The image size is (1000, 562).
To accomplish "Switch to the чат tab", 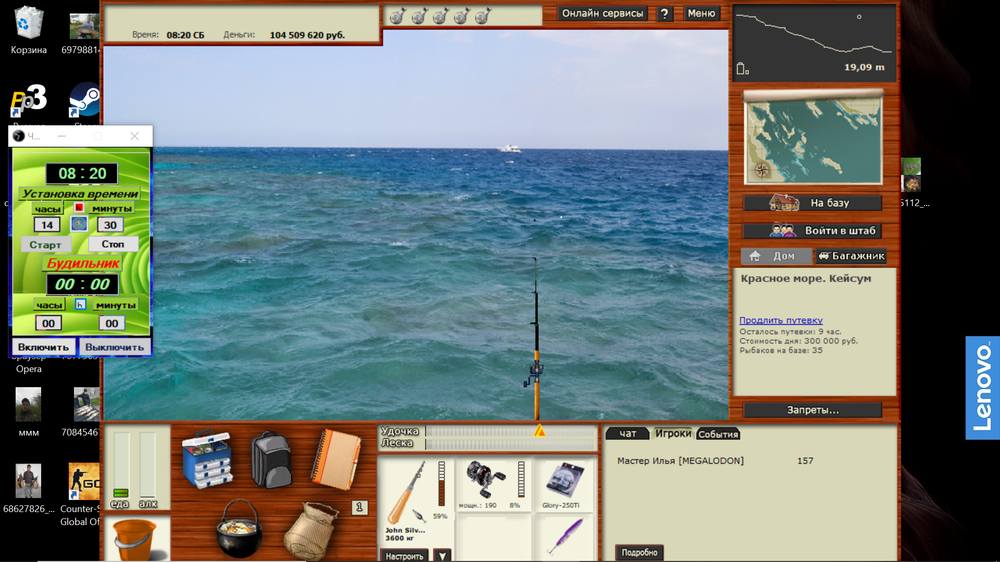I will tap(628, 434).
